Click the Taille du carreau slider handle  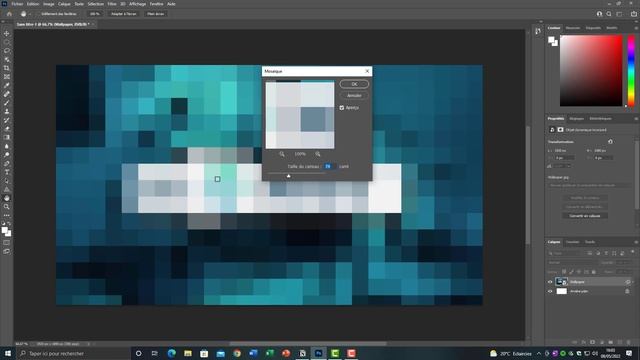(x=289, y=176)
